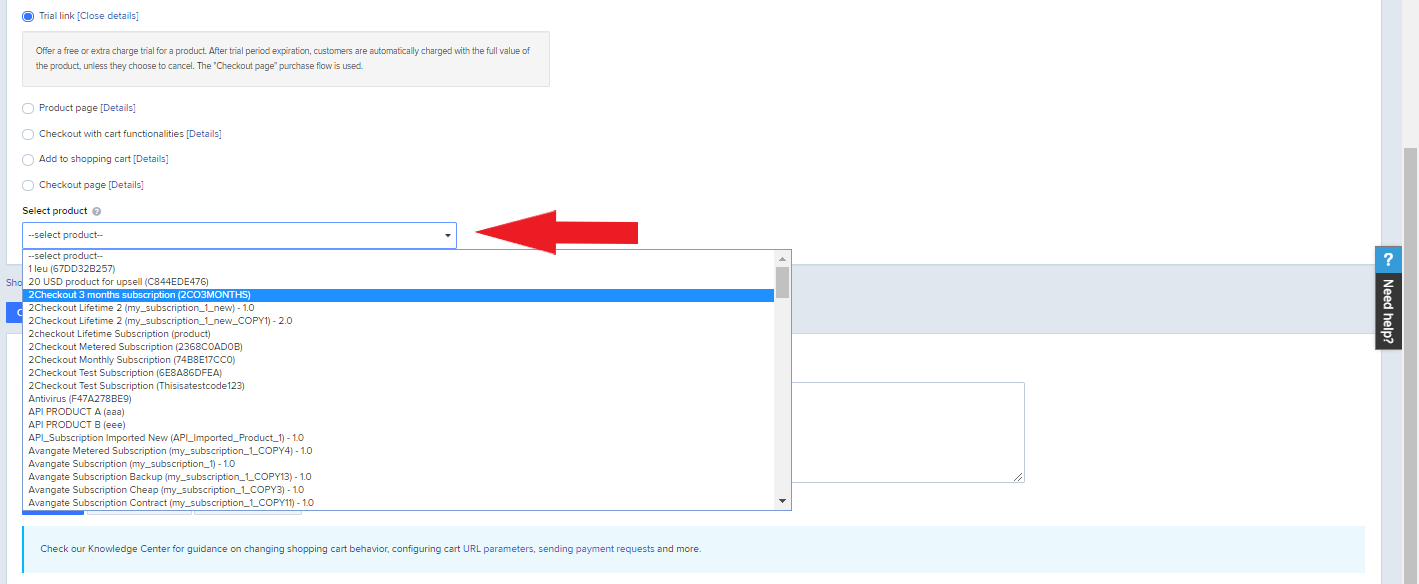Select API PRODUCT B (eee)
The image size is (1419, 584).
[x=399, y=425]
